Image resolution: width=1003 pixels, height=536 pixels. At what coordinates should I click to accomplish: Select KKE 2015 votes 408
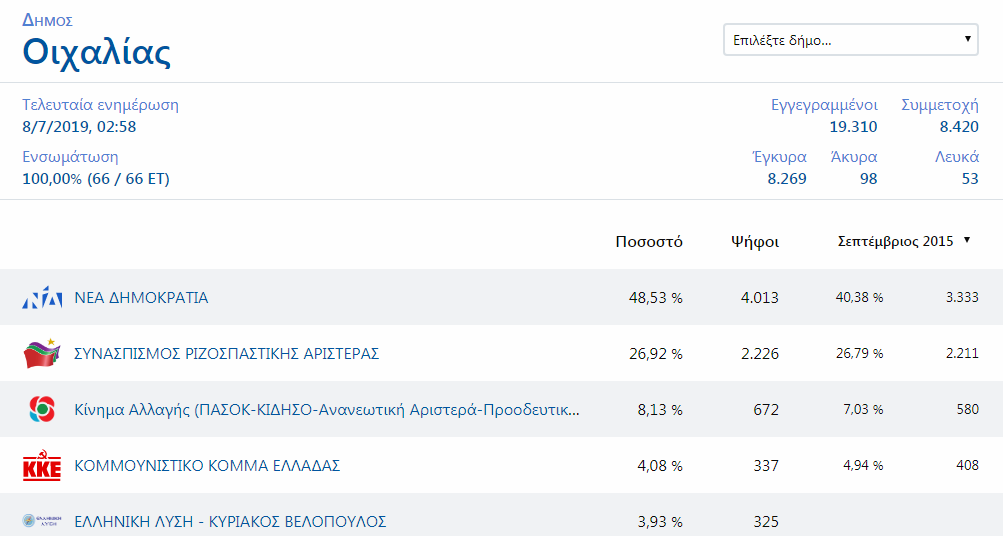click(968, 465)
